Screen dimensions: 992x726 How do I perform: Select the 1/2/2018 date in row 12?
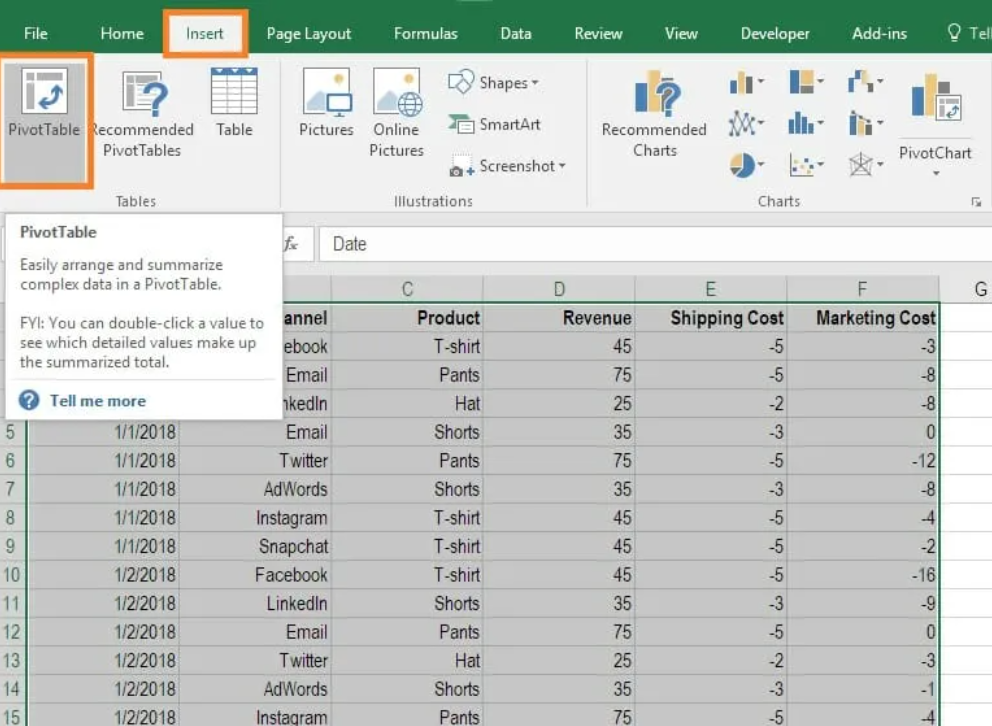[103, 632]
